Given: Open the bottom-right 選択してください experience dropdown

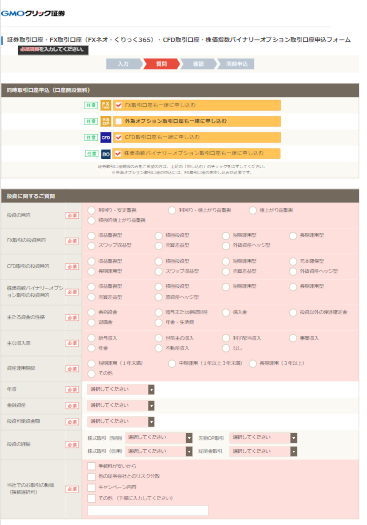Looking at the screenshot, I should click(263, 452).
